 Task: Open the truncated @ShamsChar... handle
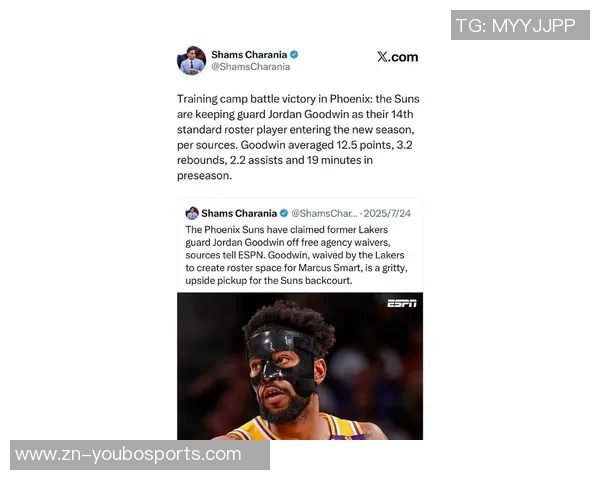tap(324, 213)
